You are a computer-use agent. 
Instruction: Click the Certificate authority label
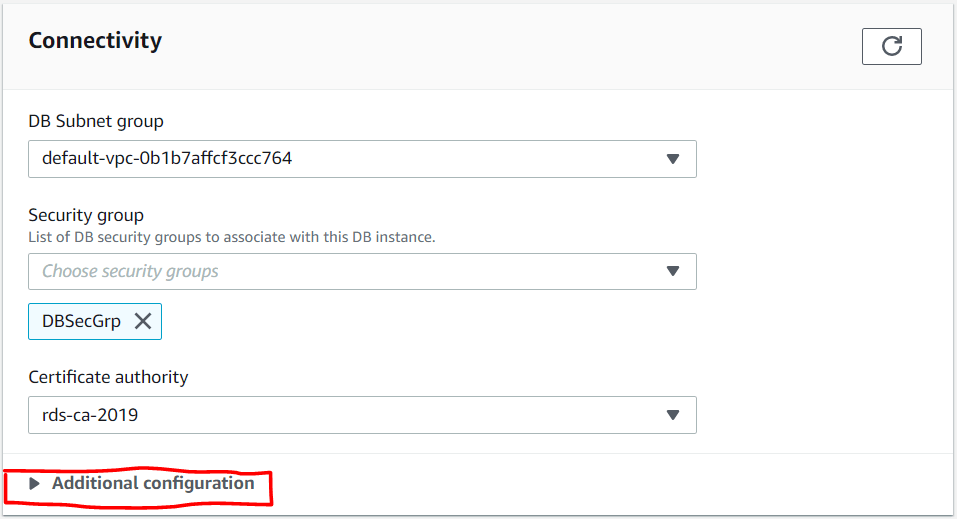(108, 377)
